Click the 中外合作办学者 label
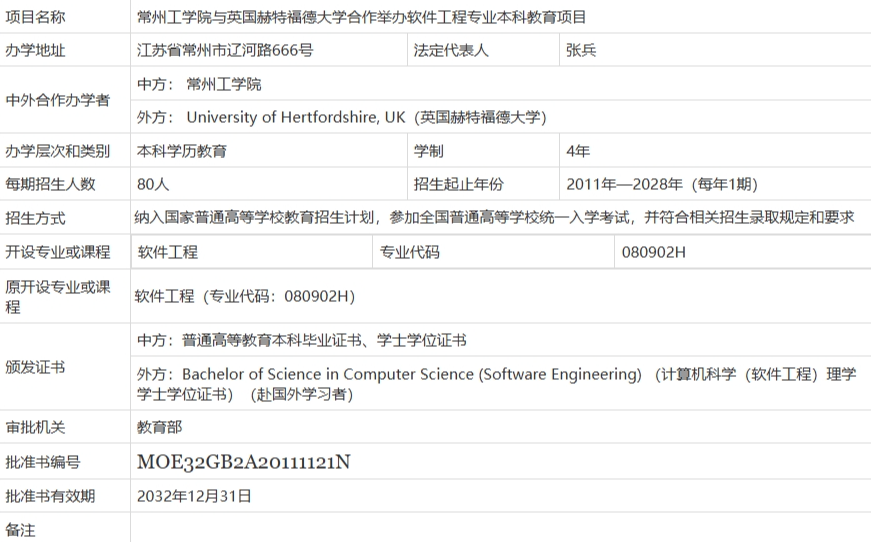The width and height of the screenshot is (871, 542). click(x=58, y=101)
